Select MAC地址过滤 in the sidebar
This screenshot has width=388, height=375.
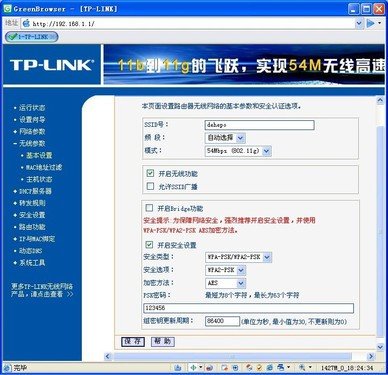pos(44,167)
